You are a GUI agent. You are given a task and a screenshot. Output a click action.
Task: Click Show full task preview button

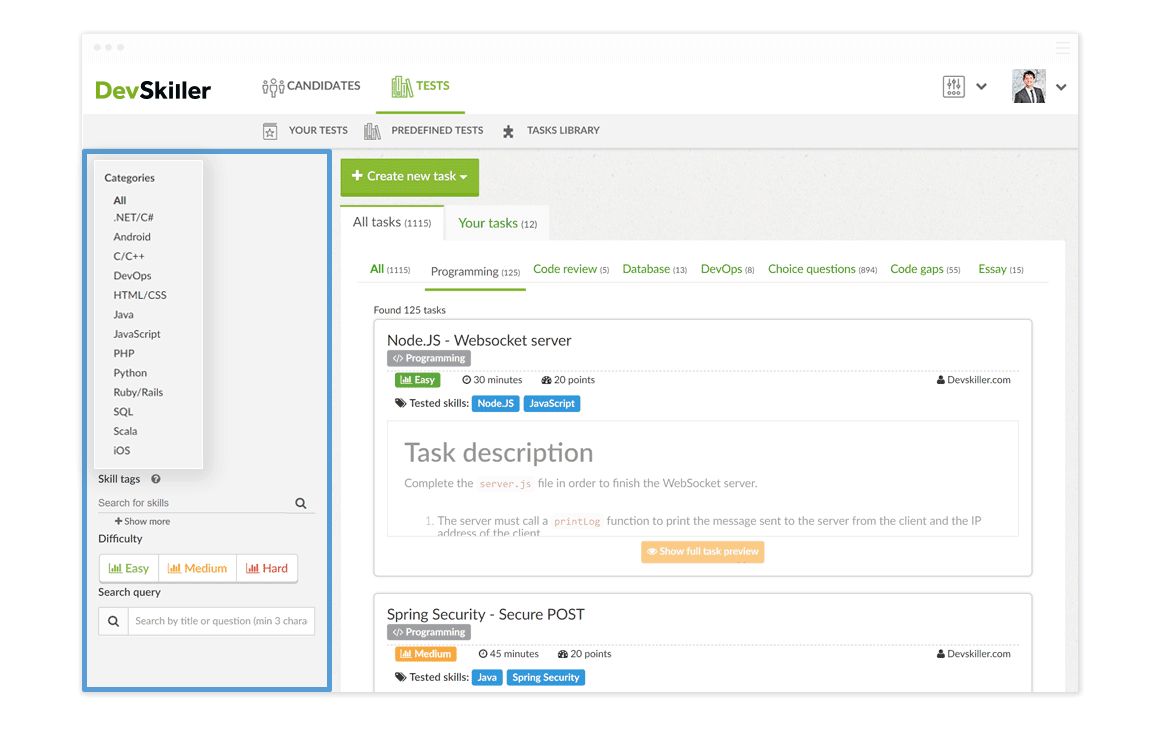pos(702,551)
